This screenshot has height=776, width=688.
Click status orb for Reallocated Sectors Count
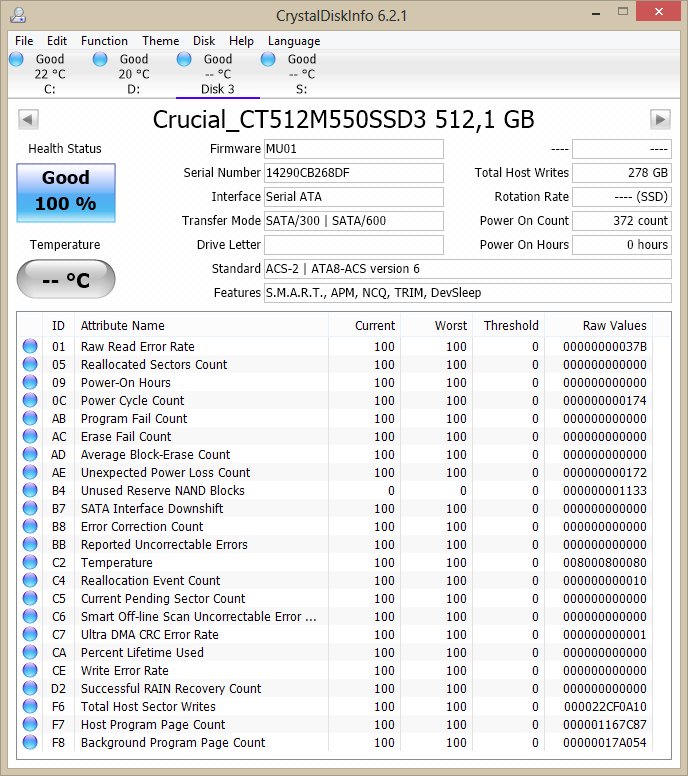30,364
